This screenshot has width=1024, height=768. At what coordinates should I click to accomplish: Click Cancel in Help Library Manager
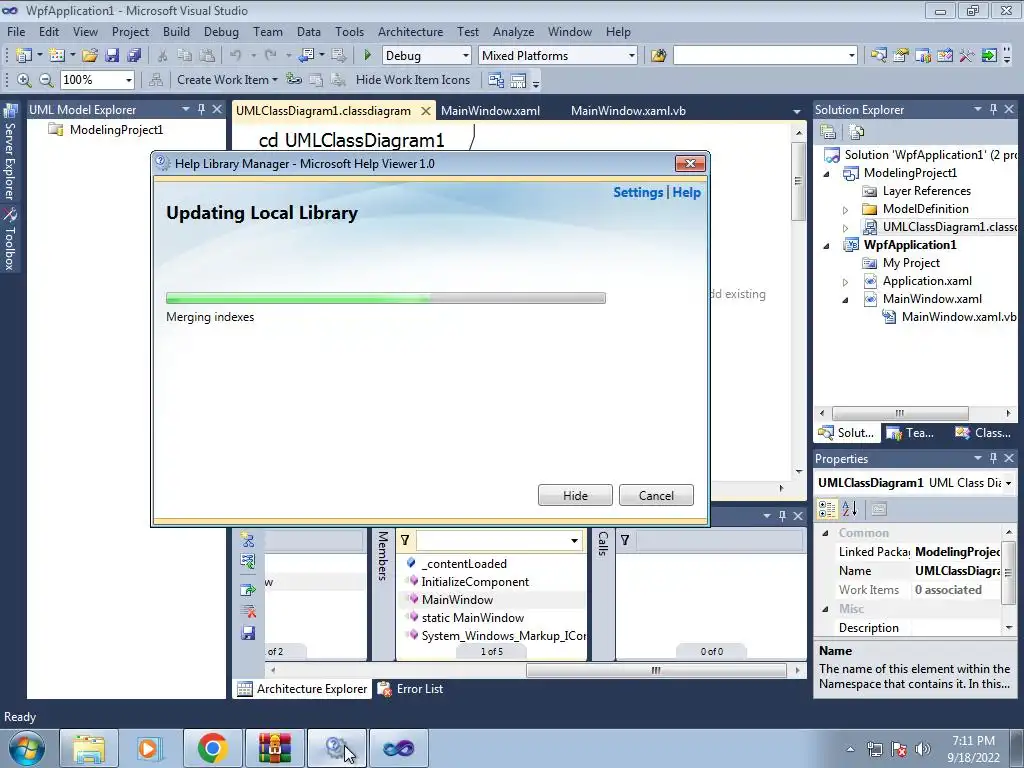(x=656, y=495)
